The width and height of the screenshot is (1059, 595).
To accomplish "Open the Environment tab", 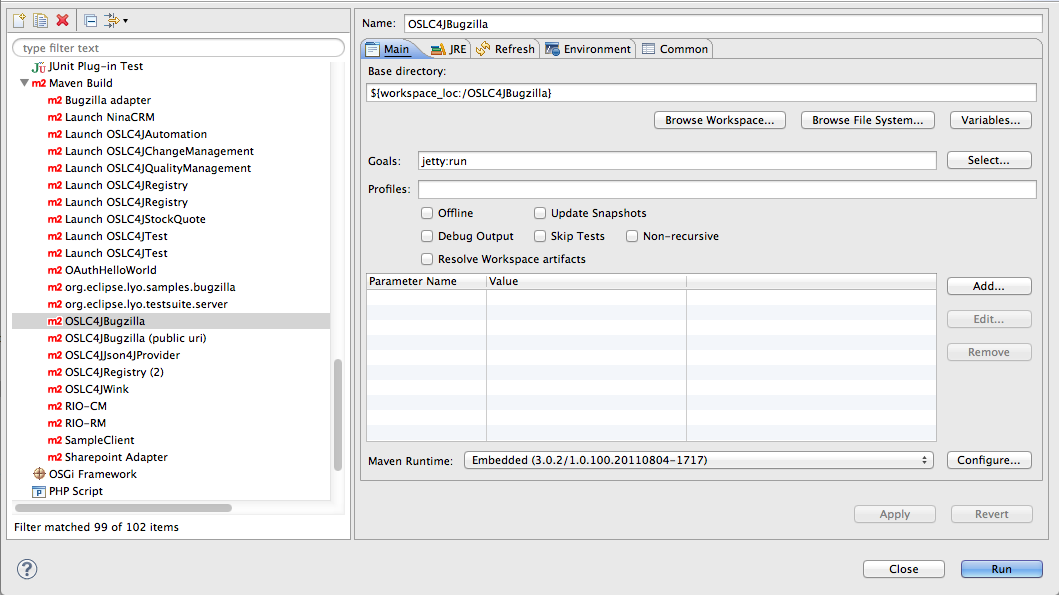I will coord(588,49).
